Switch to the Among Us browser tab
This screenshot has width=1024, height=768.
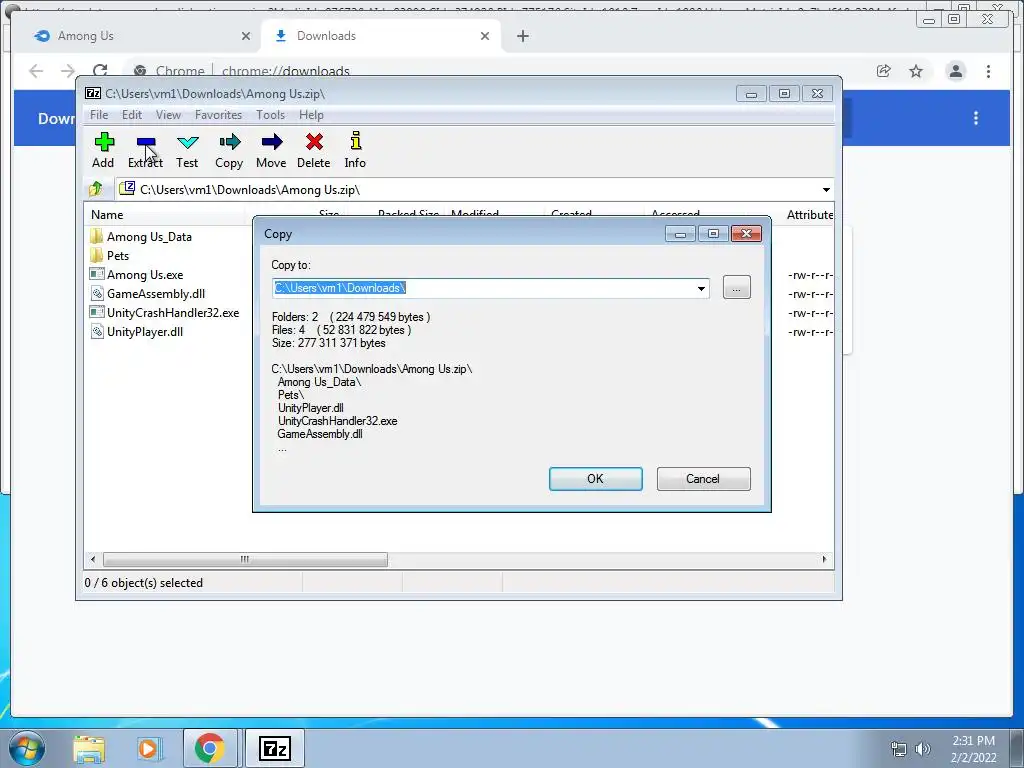pos(140,36)
